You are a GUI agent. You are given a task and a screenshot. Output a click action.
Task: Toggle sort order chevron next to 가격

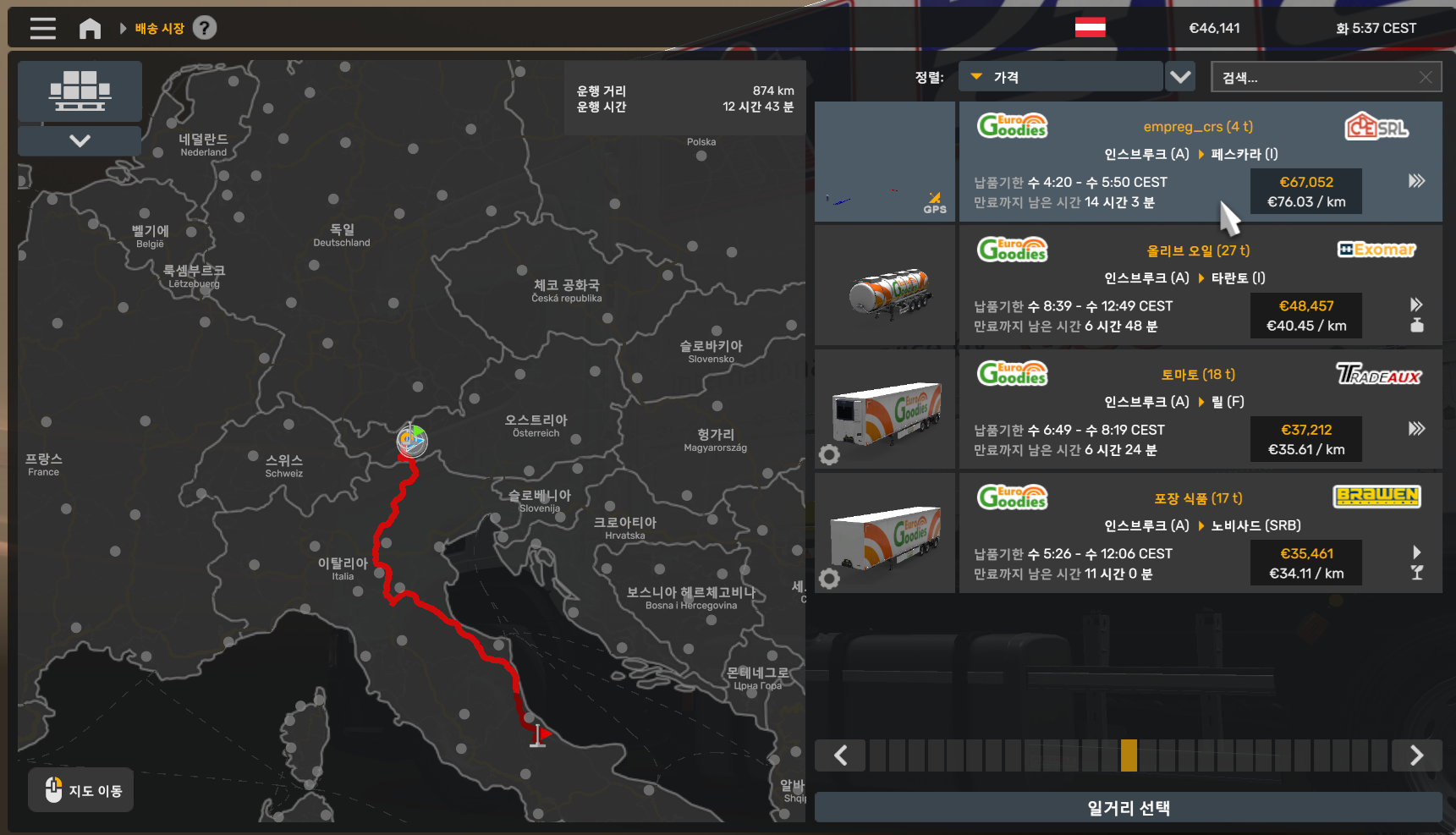point(1180,77)
